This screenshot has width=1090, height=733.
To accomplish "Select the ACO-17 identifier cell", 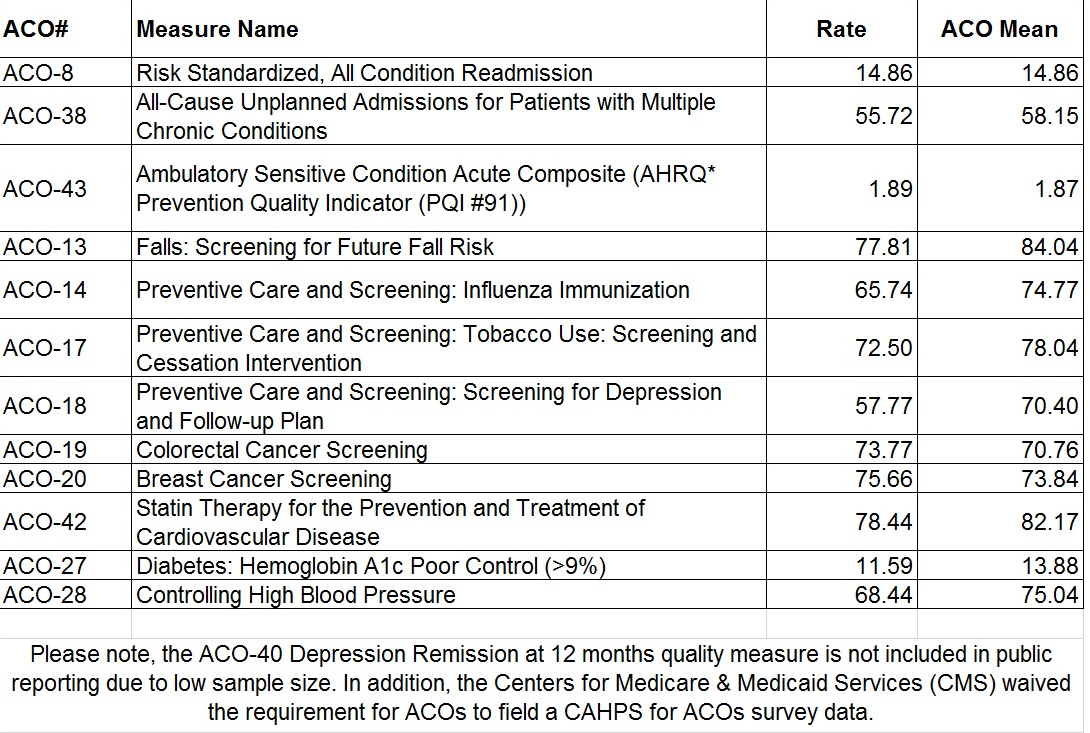I will point(44,348).
